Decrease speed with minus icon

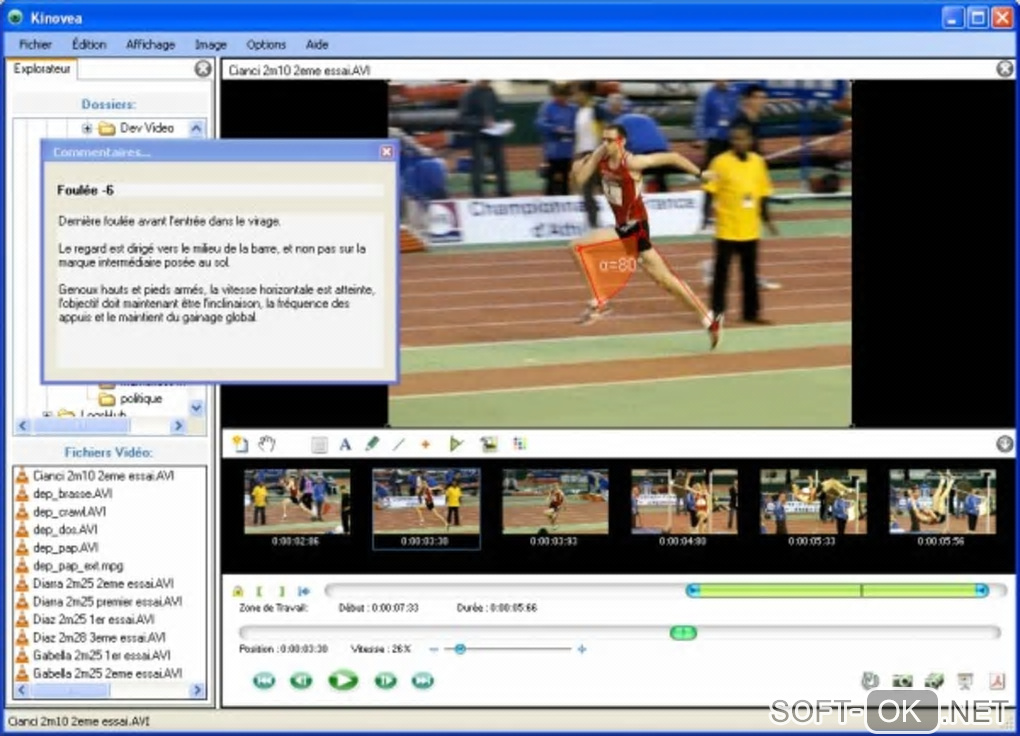click(x=433, y=649)
